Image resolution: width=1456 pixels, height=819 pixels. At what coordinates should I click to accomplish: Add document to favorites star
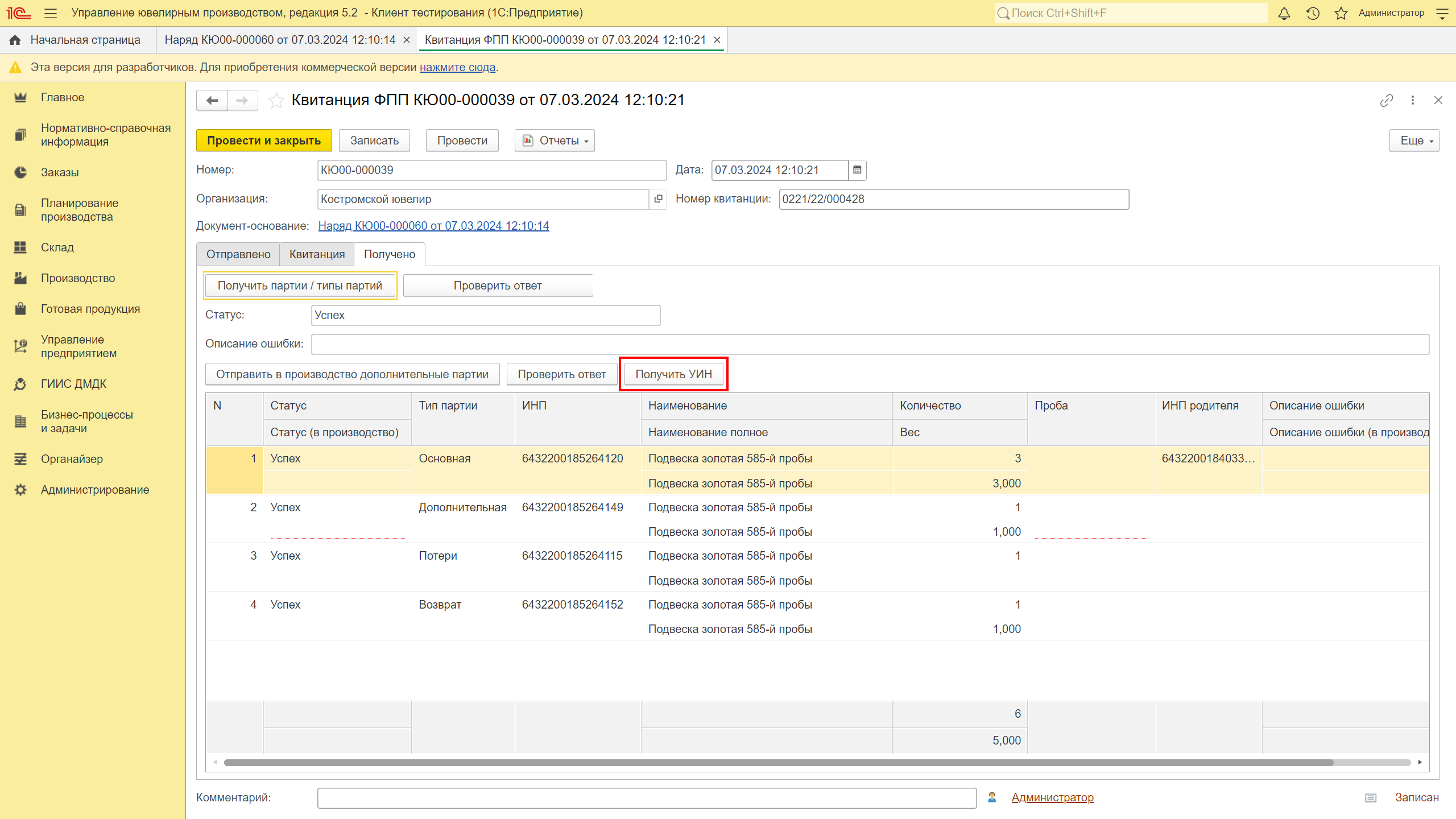pyautogui.click(x=276, y=101)
